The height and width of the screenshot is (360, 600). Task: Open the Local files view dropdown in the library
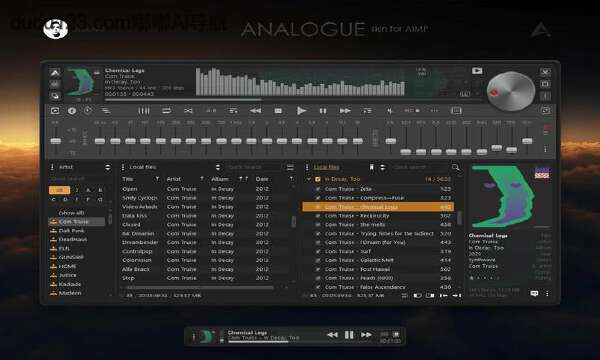click(217, 167)
